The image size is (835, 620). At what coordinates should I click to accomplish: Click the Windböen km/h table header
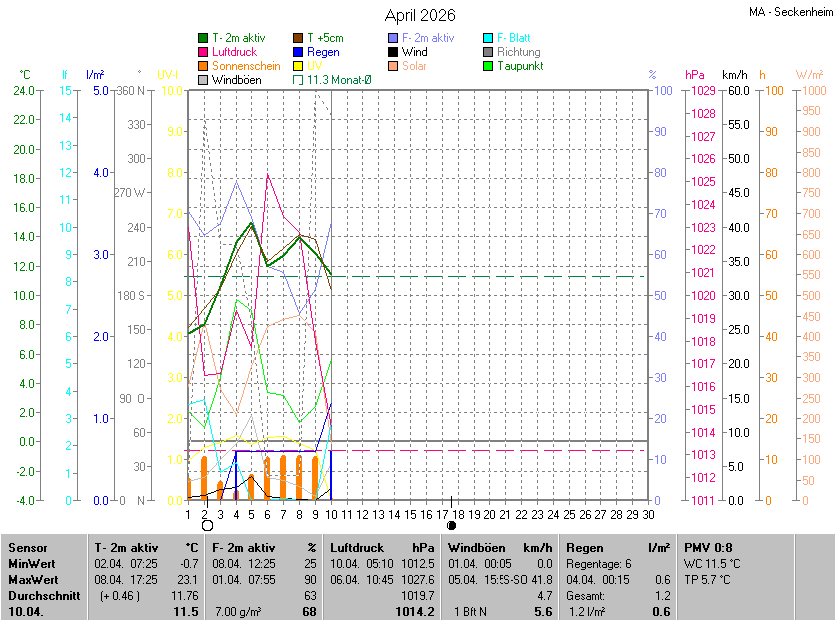500,548
